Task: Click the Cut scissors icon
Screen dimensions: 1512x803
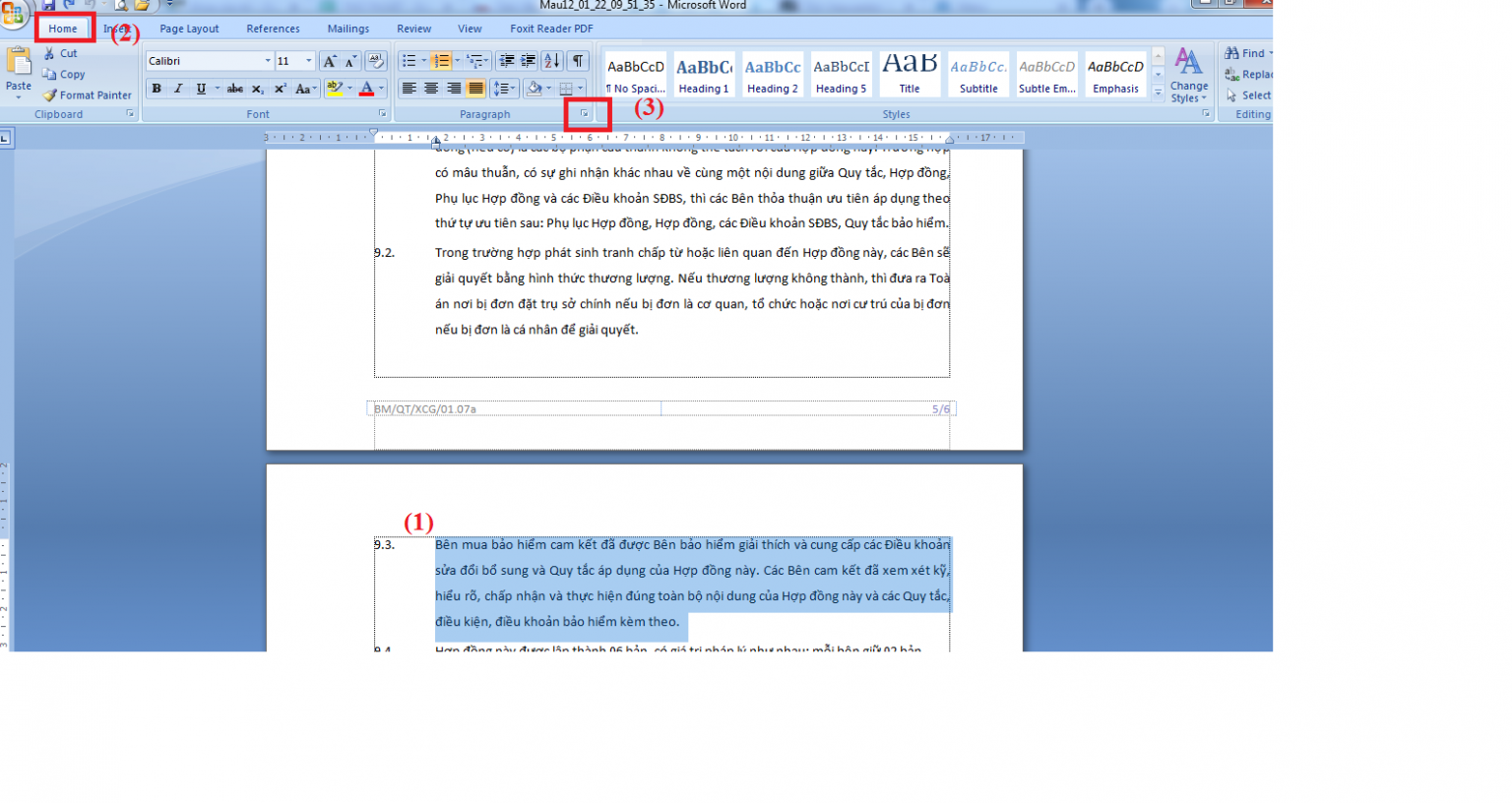Action: (x=49, y=53)
